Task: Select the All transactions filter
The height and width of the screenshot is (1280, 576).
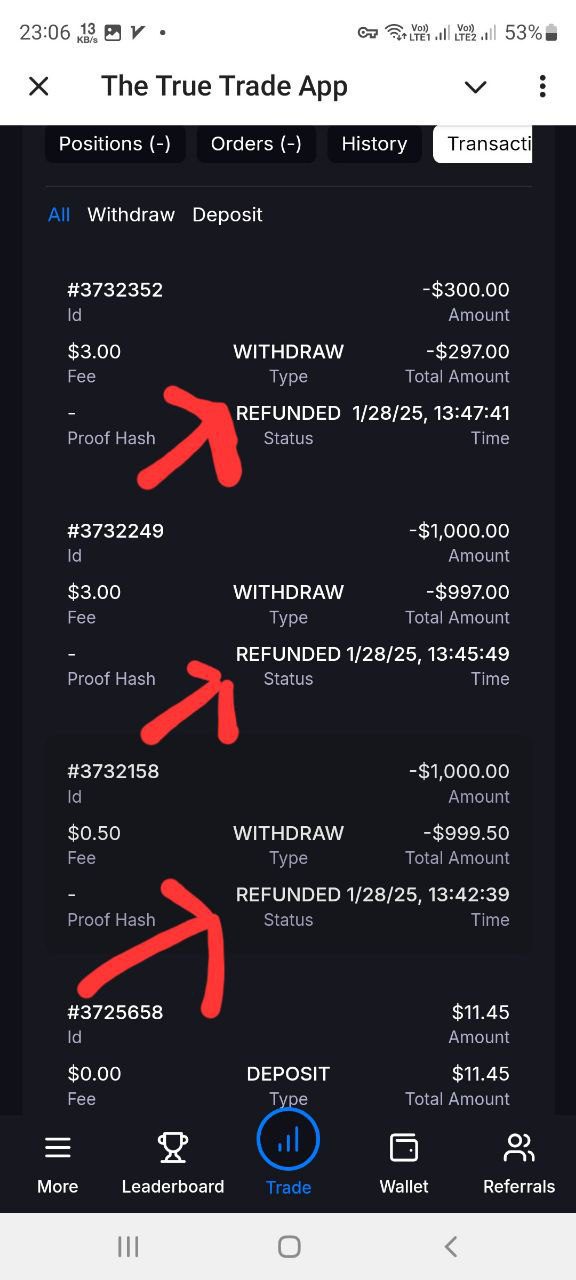Action: pos(59,215)
